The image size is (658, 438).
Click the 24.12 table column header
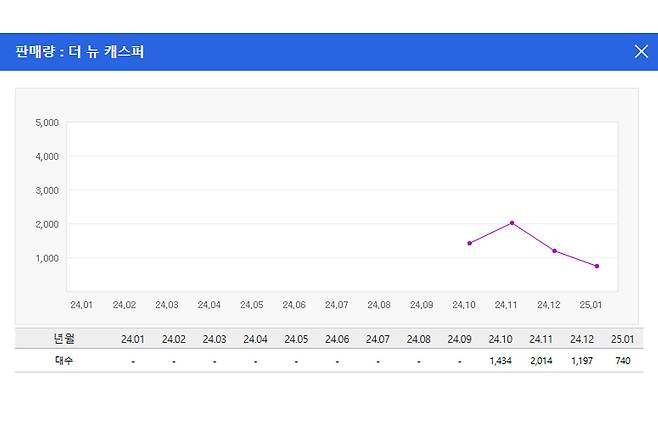[x=582, y=339]
